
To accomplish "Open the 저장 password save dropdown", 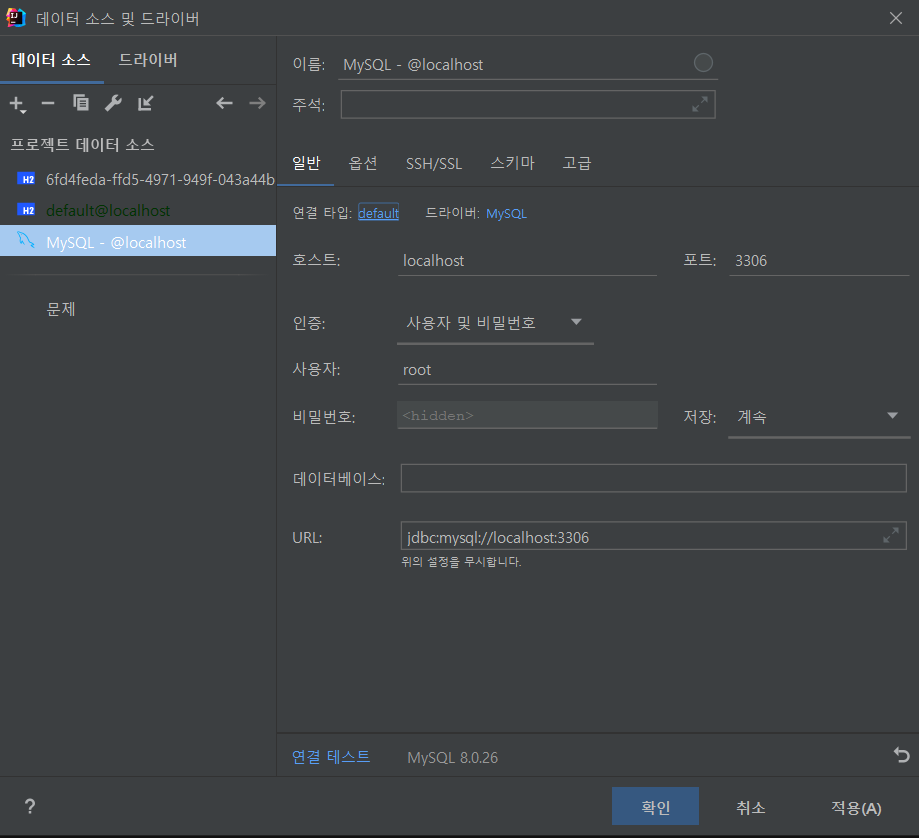I will click(819, 417).
